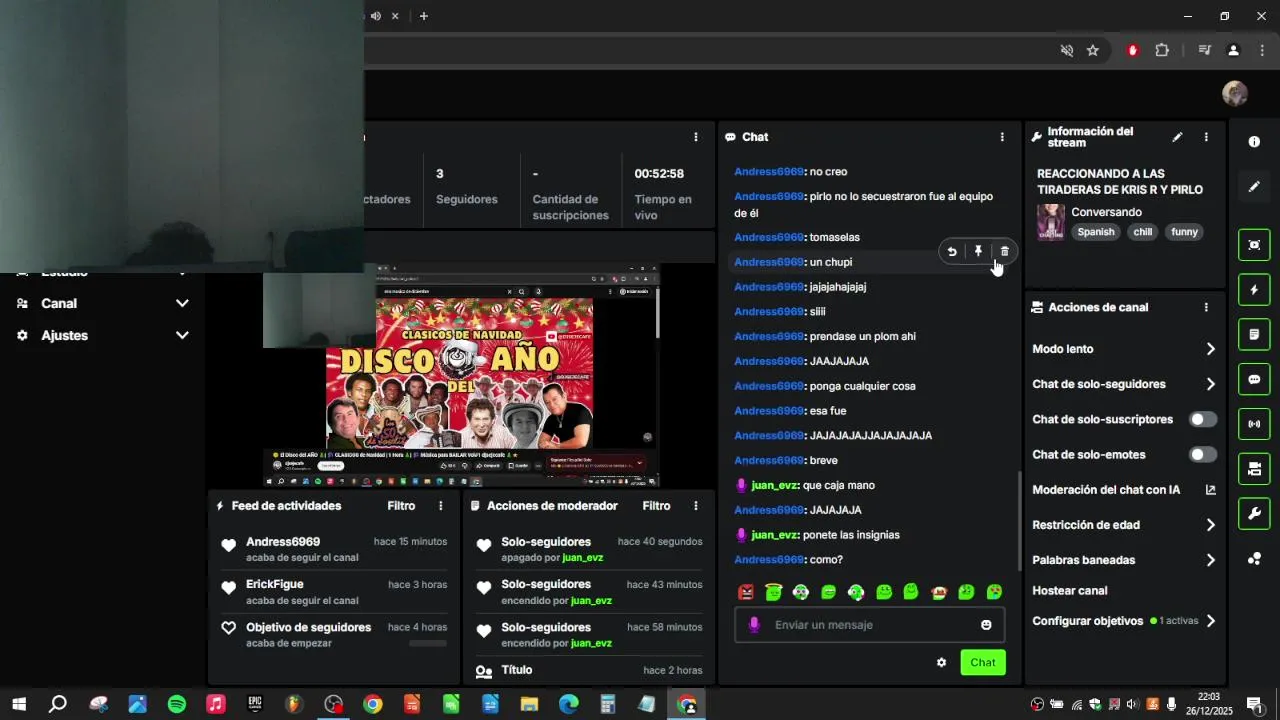
Task: Bookmark this page with the star icon
Action: (1093, 50)
